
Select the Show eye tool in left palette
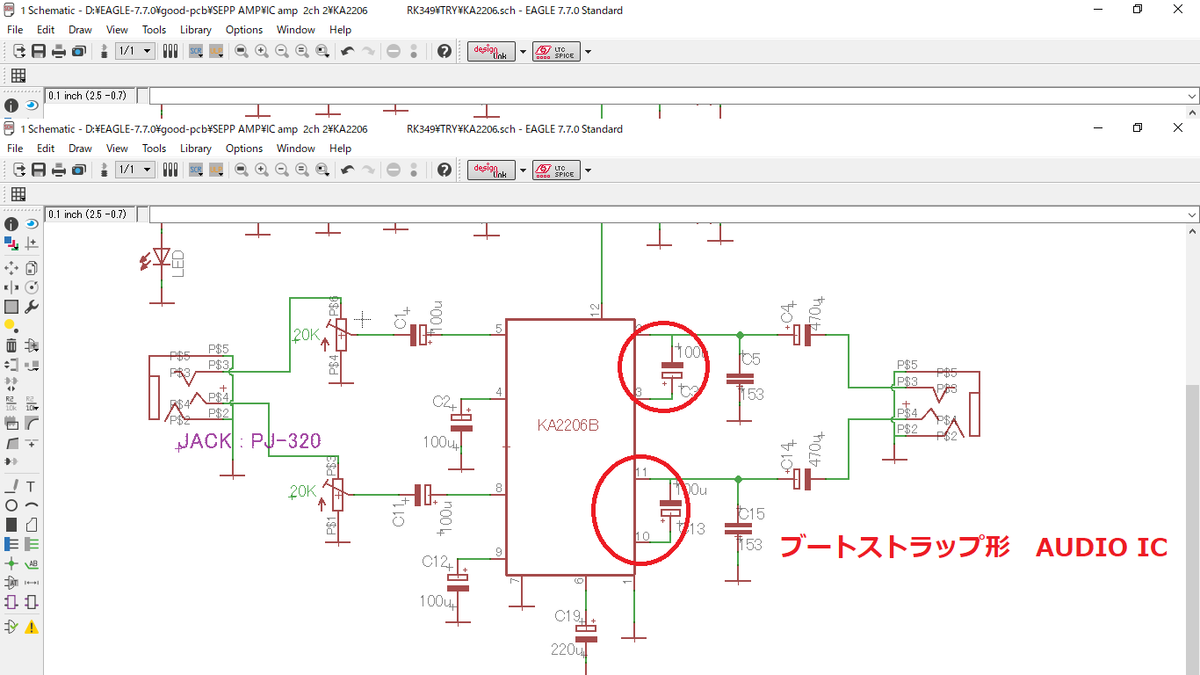tap(31, 224)
